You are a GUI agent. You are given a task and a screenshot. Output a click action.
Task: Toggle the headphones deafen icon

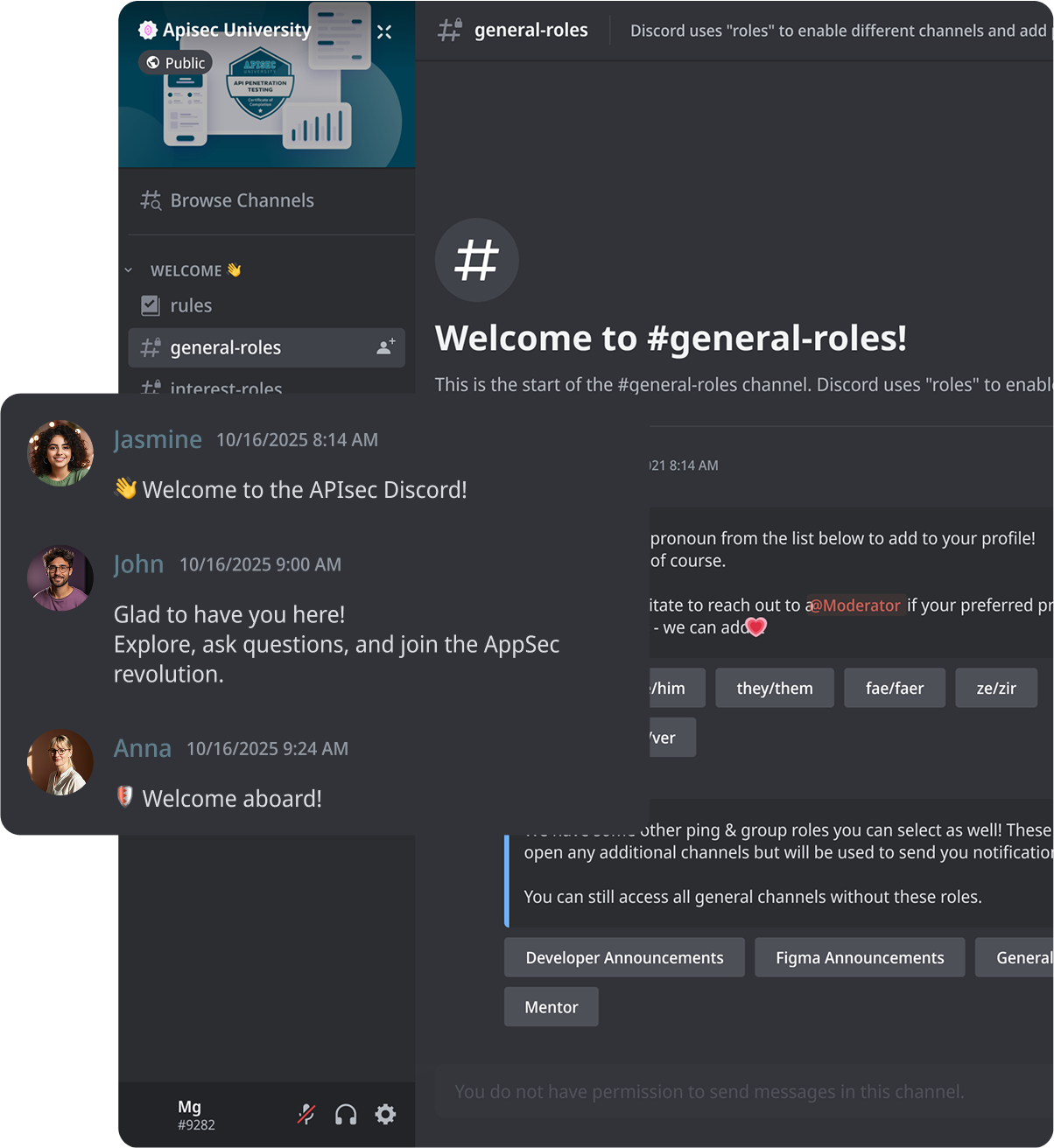[346, 1114]
